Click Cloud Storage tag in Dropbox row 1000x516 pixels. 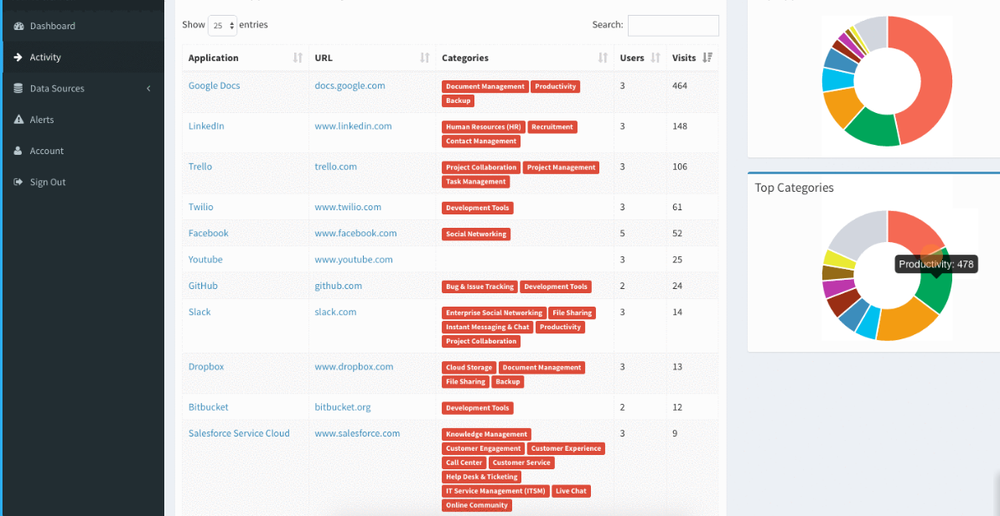coord(469,368)
